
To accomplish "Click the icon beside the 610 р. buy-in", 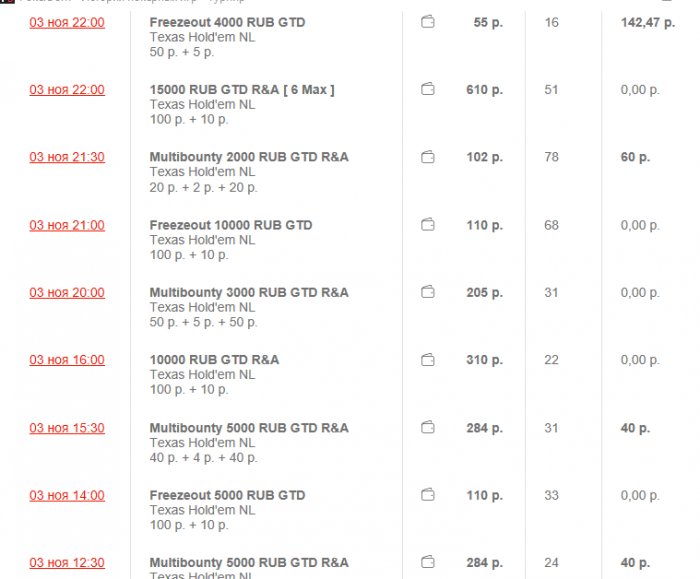I will click(x=428, y=90).
